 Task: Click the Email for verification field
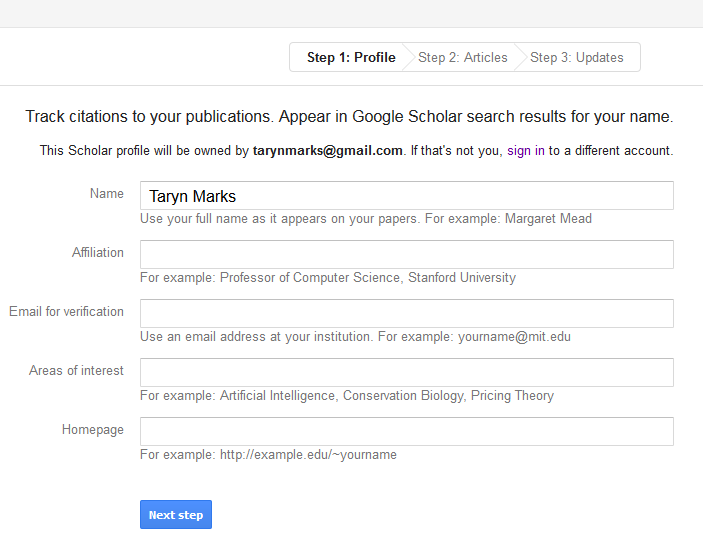[x=407, y=313]
